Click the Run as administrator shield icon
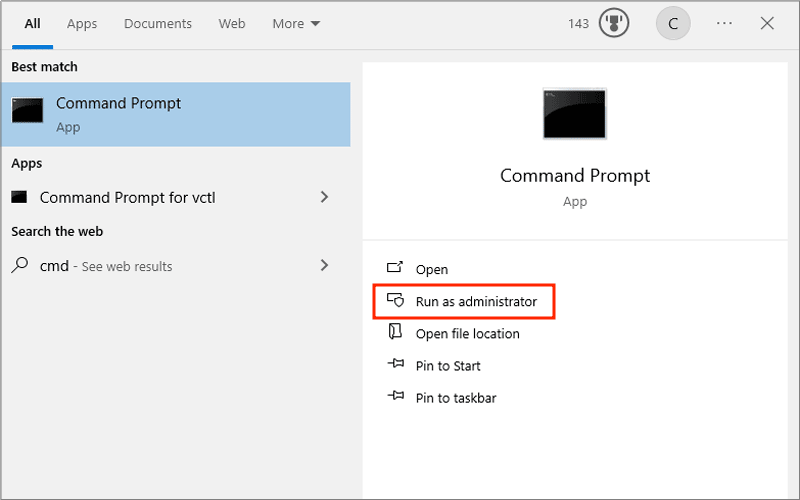This screenshot has height=500, width=800. (395, 300)
